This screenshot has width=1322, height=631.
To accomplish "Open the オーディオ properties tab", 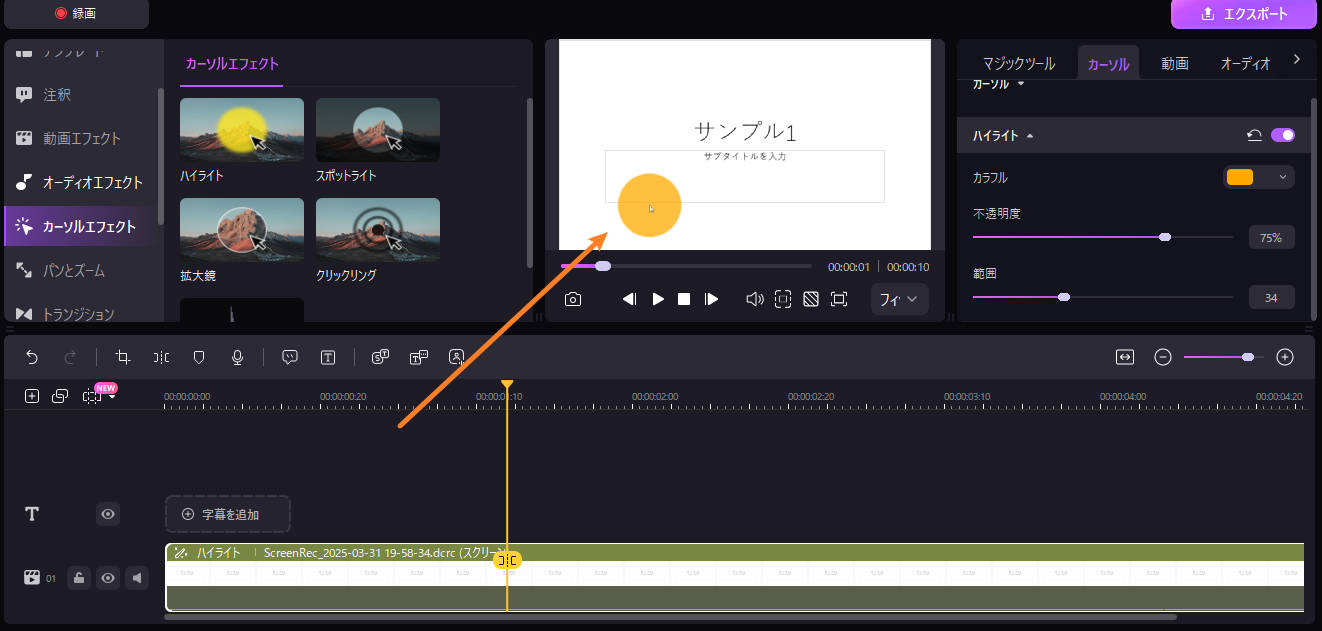I will [1245, 63].
